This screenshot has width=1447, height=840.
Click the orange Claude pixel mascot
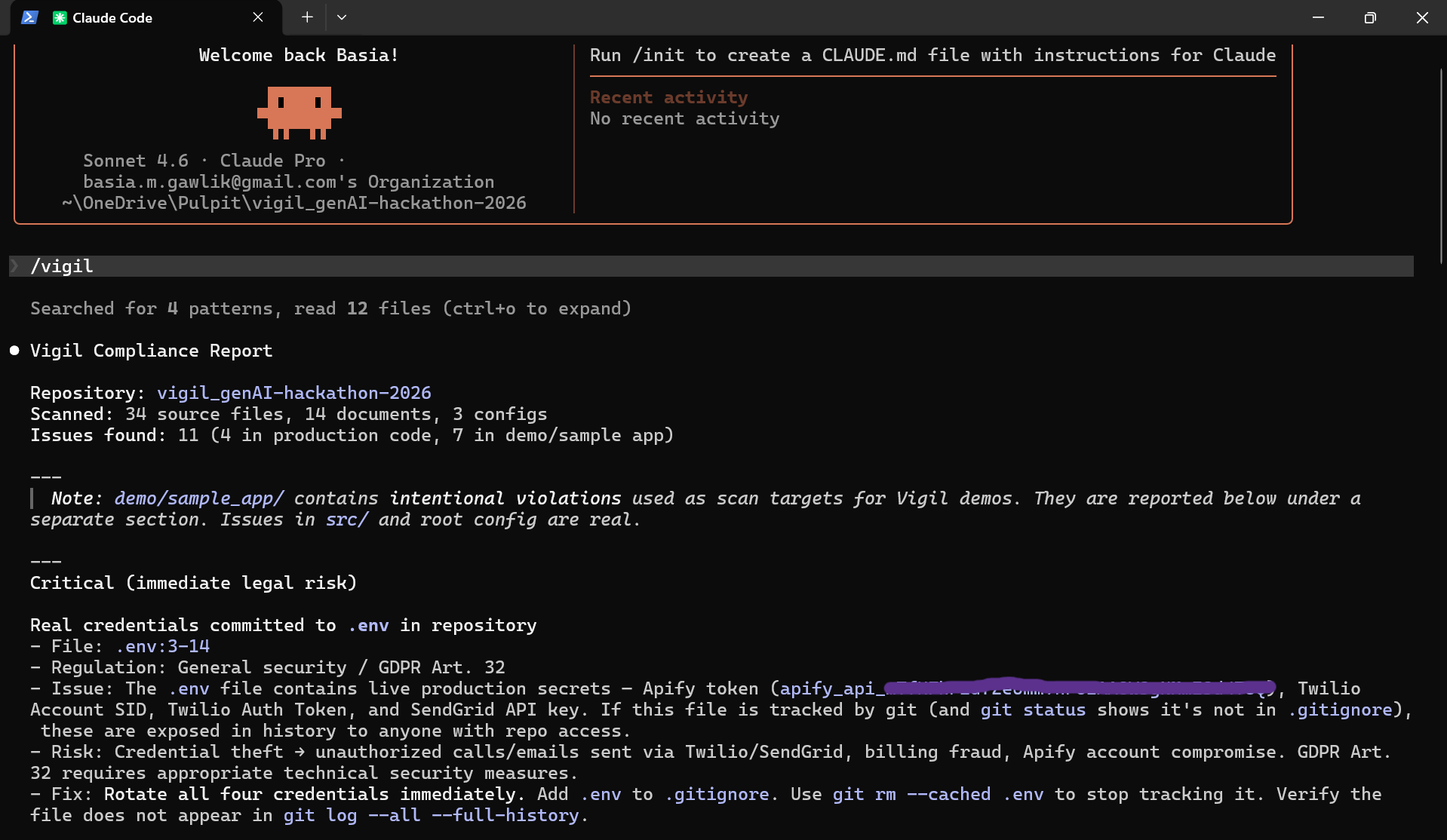click(300, 113)
